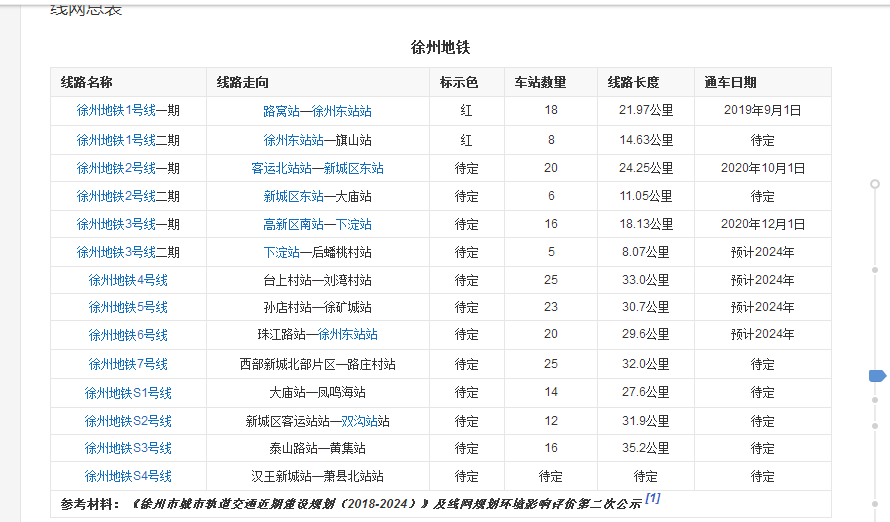Click the 客运北站站 link
Screen dimensions: 890x522
click(x=282, y=169)
